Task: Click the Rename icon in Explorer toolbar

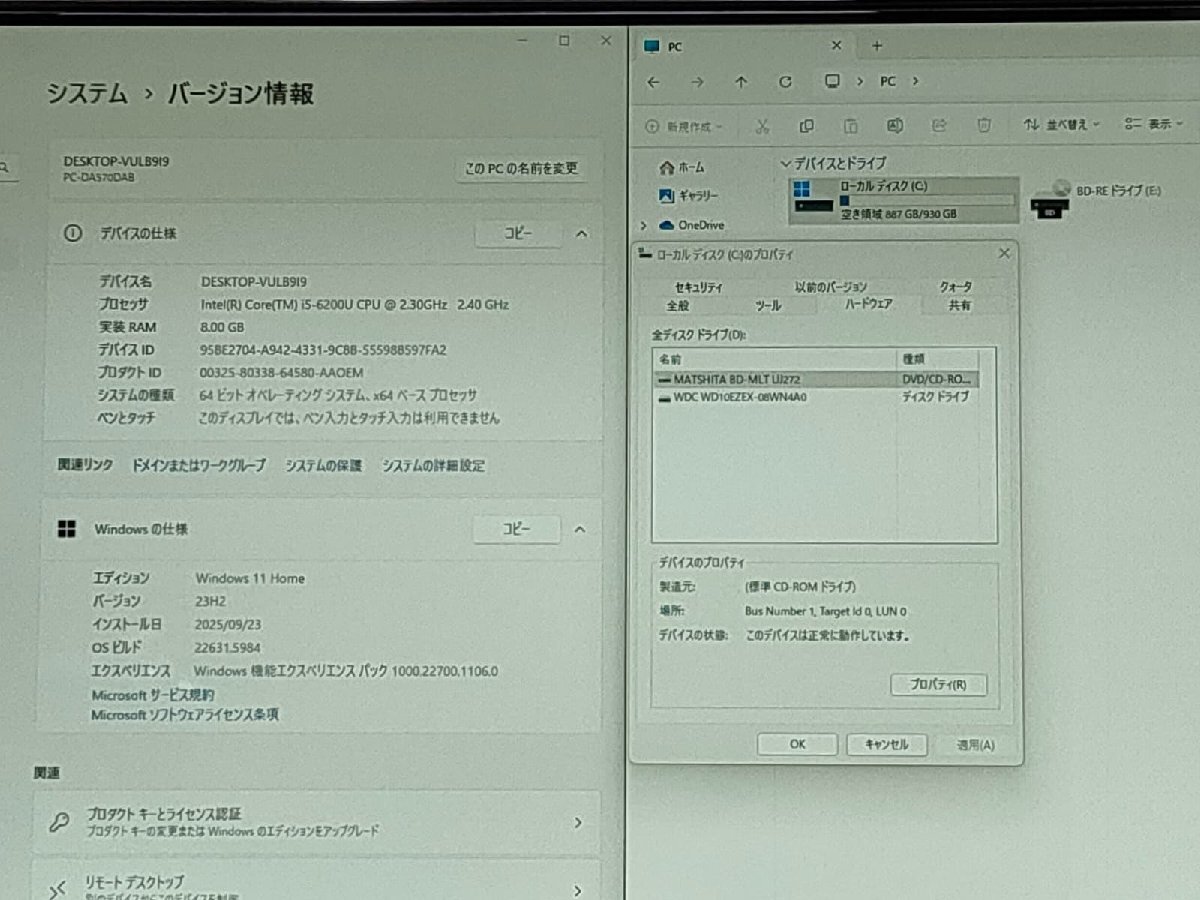Action: point(895,126)
